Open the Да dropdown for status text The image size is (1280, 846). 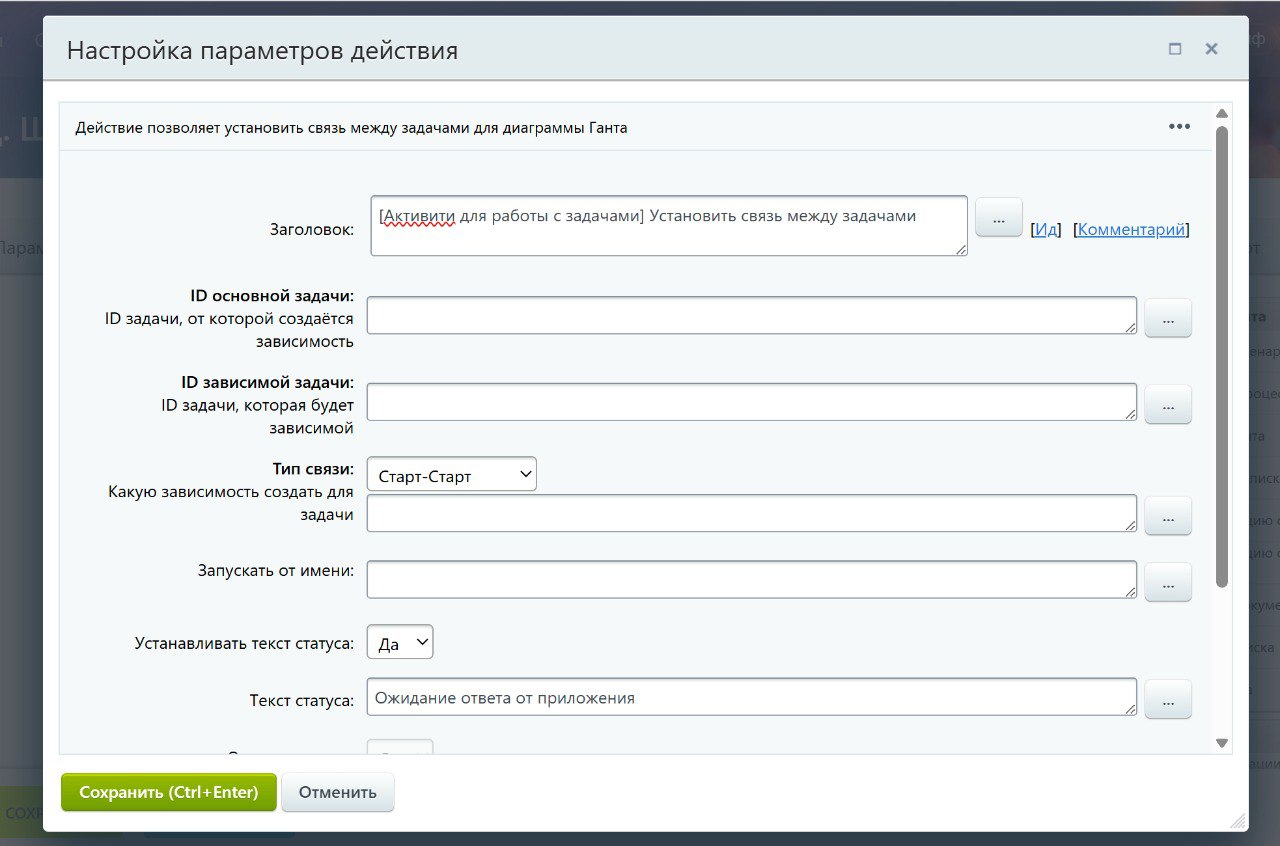(400, 643)
